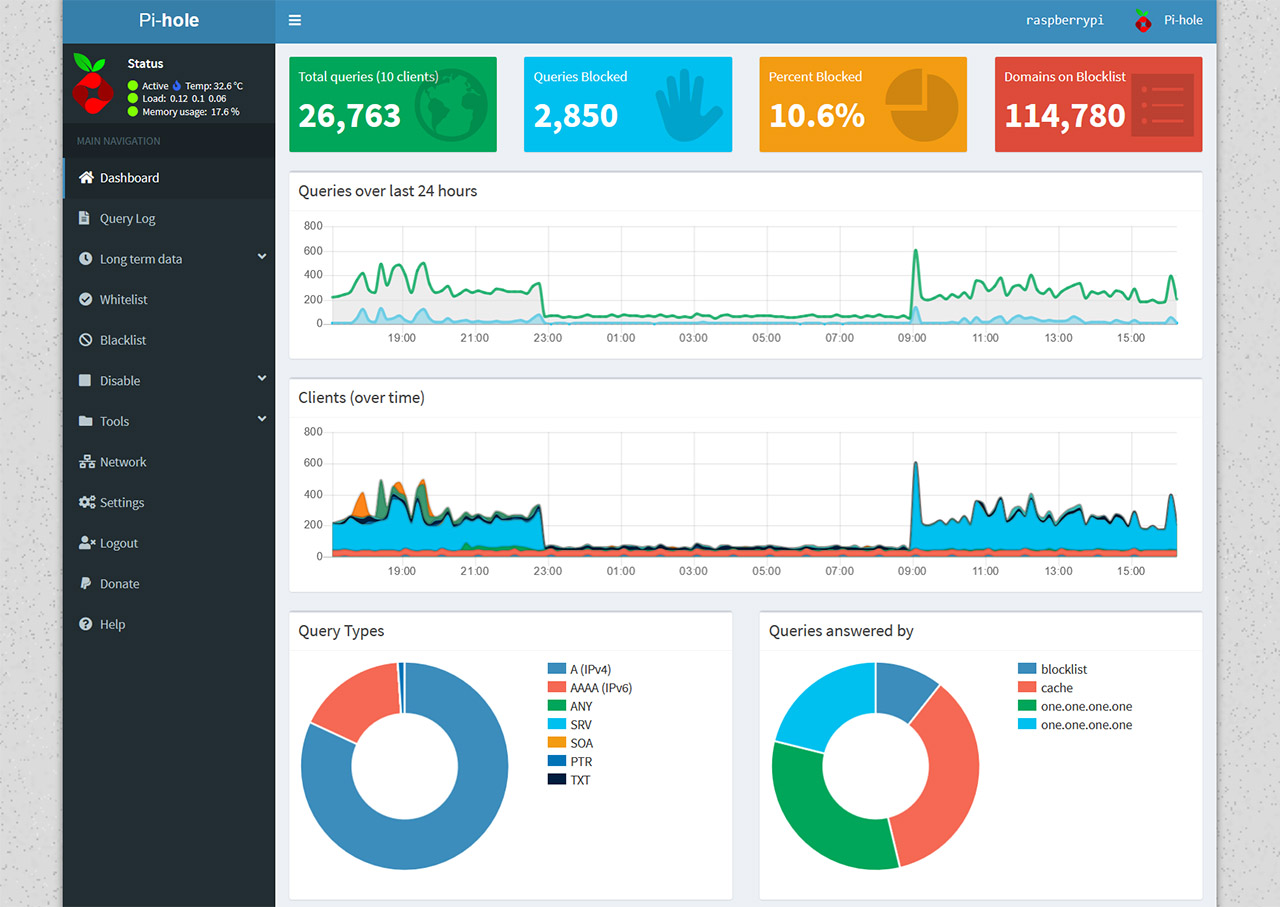Click the "Query Types" panel heading
Image resolution: width=1280 pixels, height=907 pixels.
point(341,631)
